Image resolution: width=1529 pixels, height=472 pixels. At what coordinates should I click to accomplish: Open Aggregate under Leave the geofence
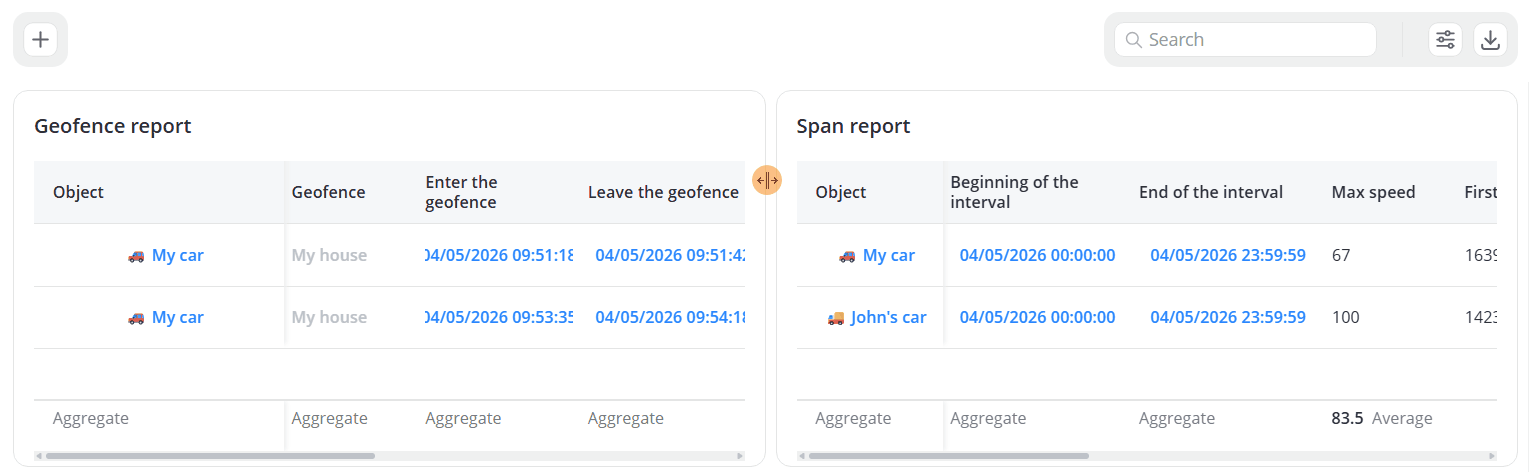(x=626, y=418)
